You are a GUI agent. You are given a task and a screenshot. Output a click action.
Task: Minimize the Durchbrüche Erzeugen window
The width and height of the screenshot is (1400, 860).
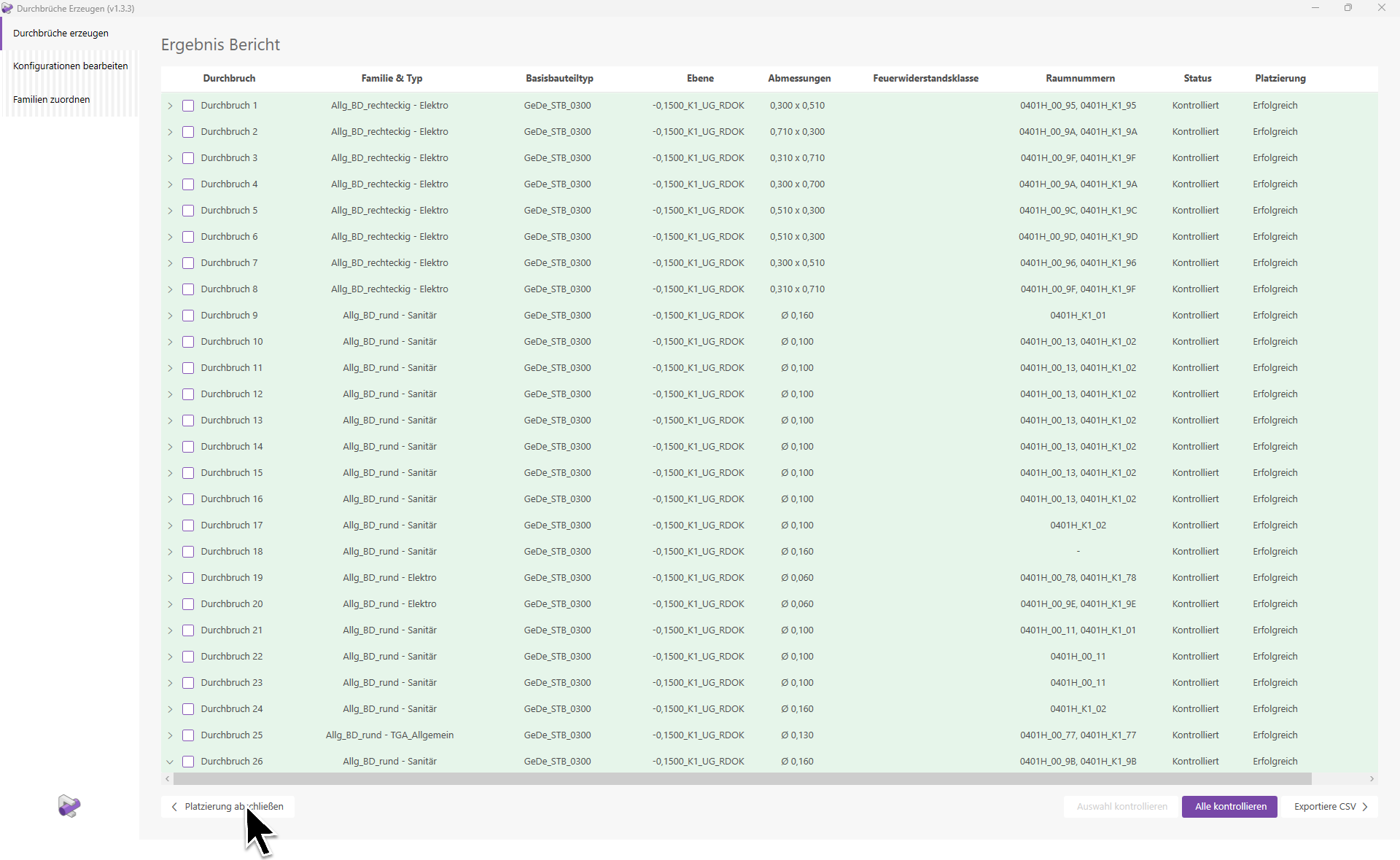1315,8
